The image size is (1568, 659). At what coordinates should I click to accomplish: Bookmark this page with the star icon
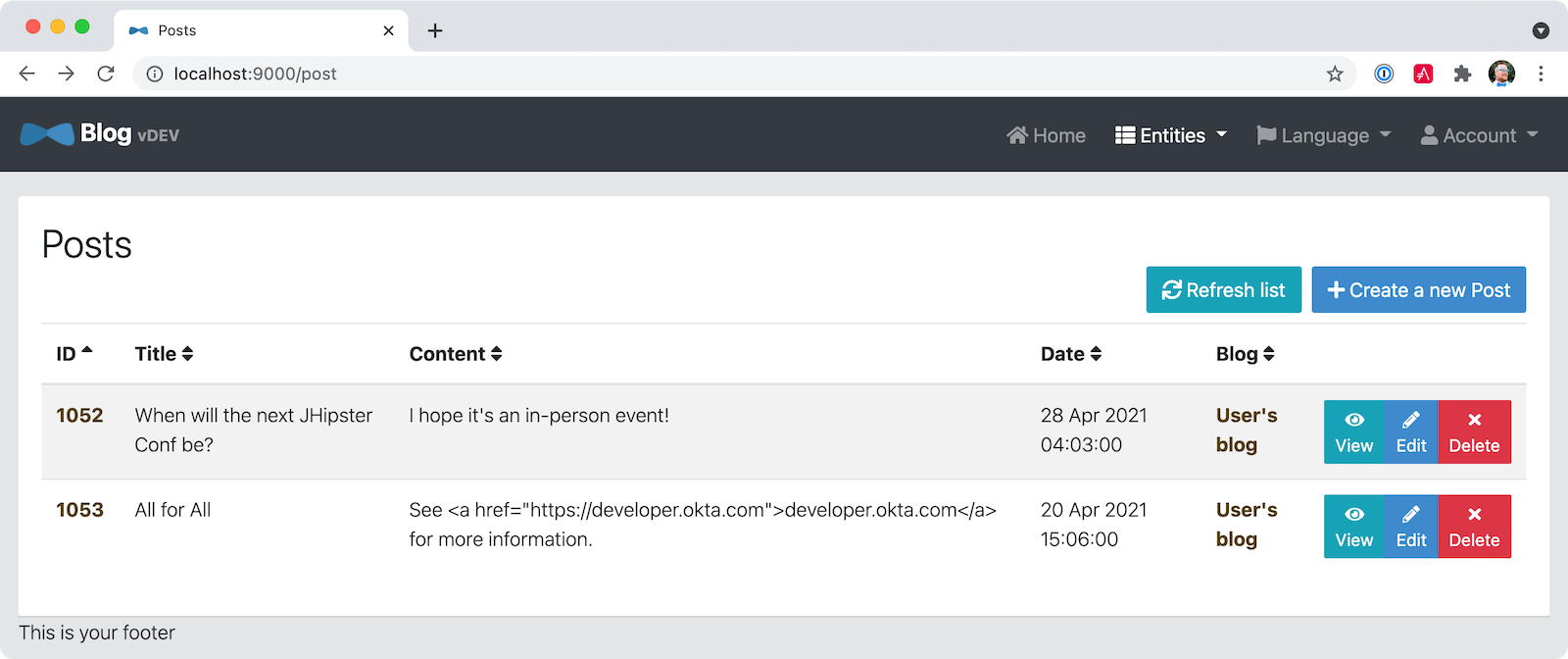(x=1335, y=74)
